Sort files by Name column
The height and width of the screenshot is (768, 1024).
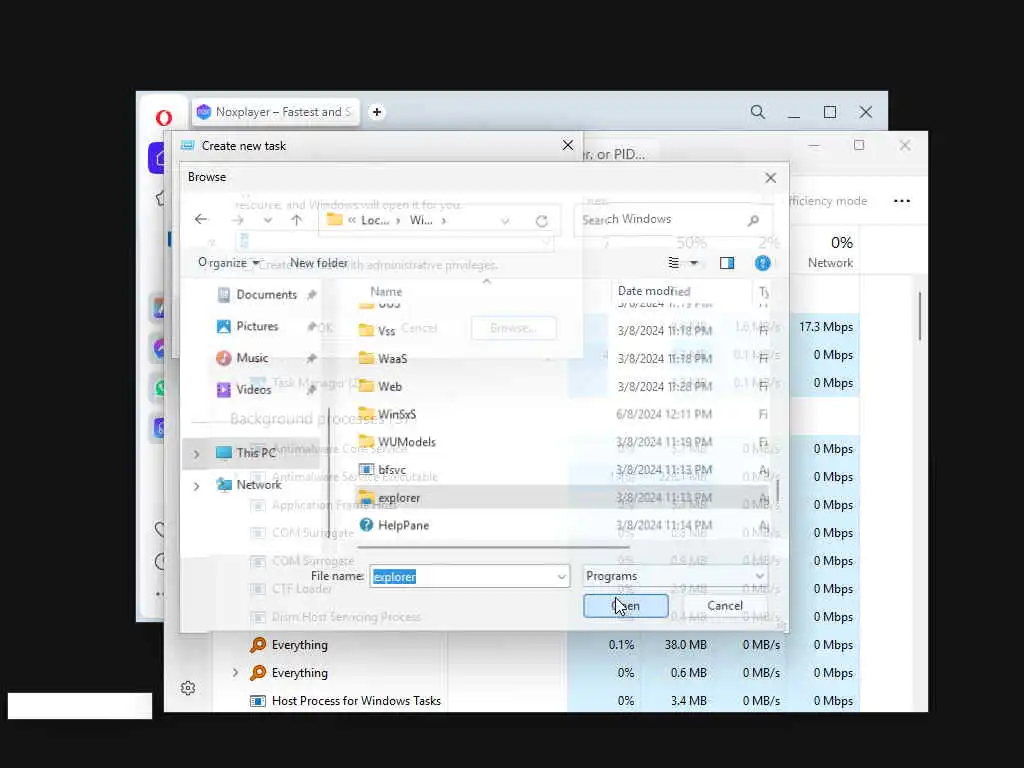pyautogui.click(x=386, y=291)
